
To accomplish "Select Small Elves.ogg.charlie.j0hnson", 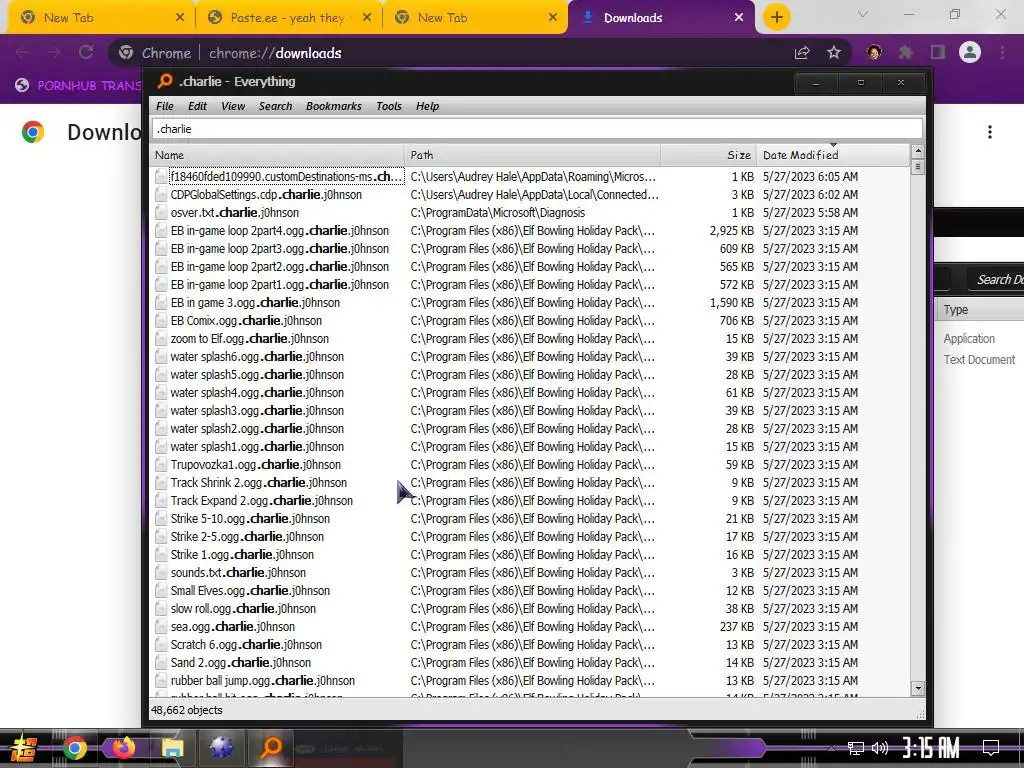I will pos(250,590).
